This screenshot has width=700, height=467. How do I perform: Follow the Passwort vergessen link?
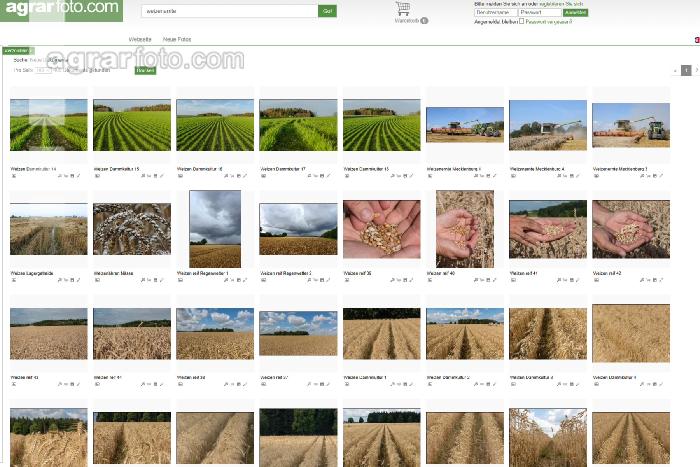(x=549, y=21)
